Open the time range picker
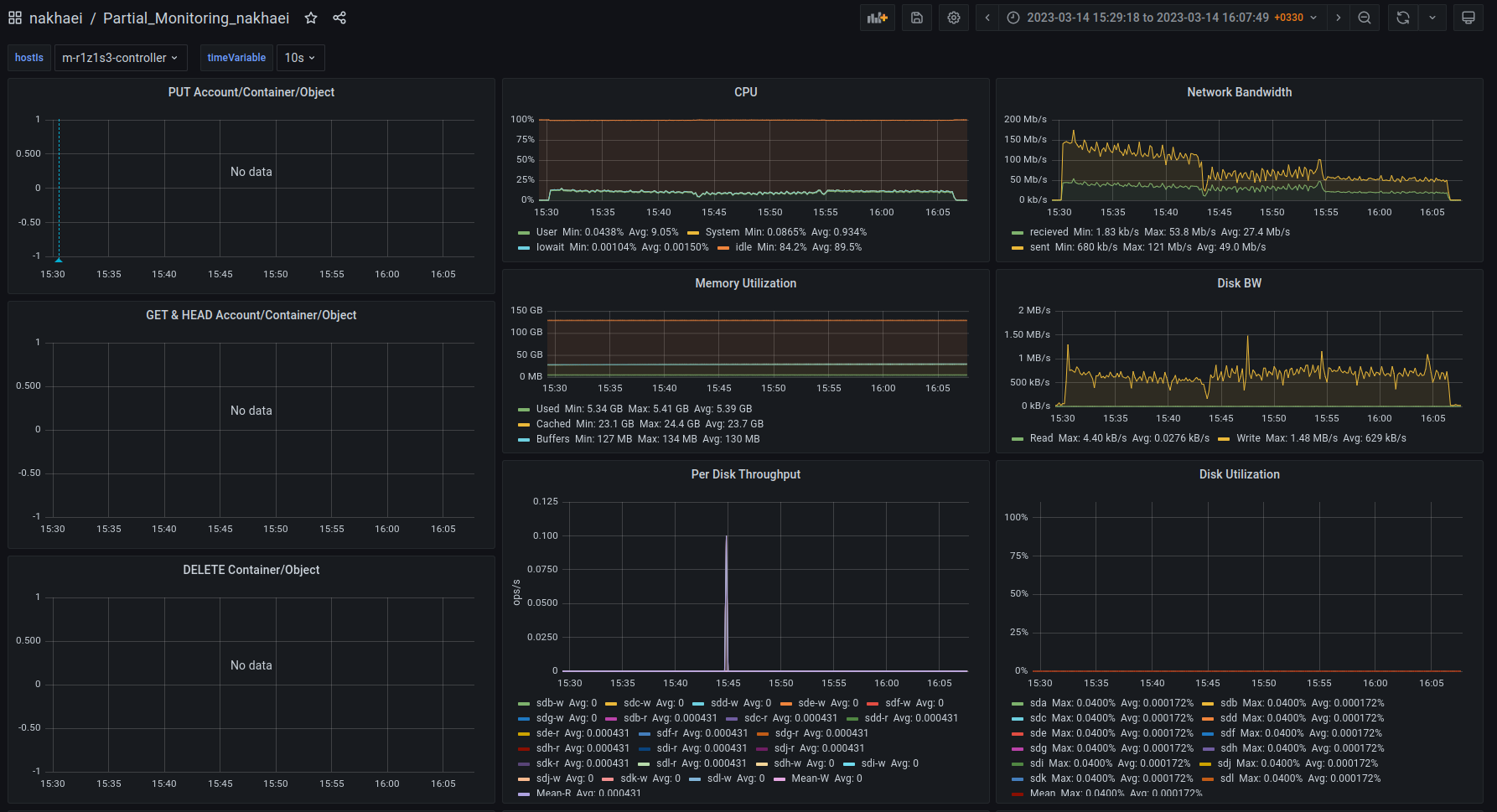1497x812 pixels. (1161, 18)
